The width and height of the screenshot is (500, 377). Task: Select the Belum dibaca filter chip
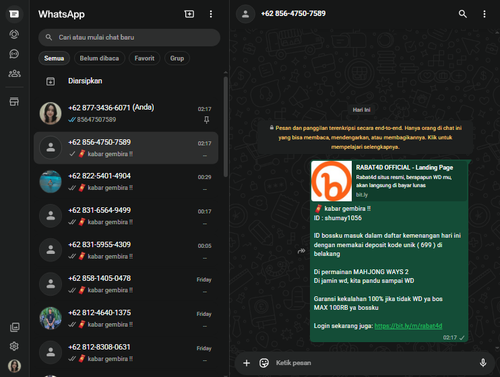tap(99, 58)
